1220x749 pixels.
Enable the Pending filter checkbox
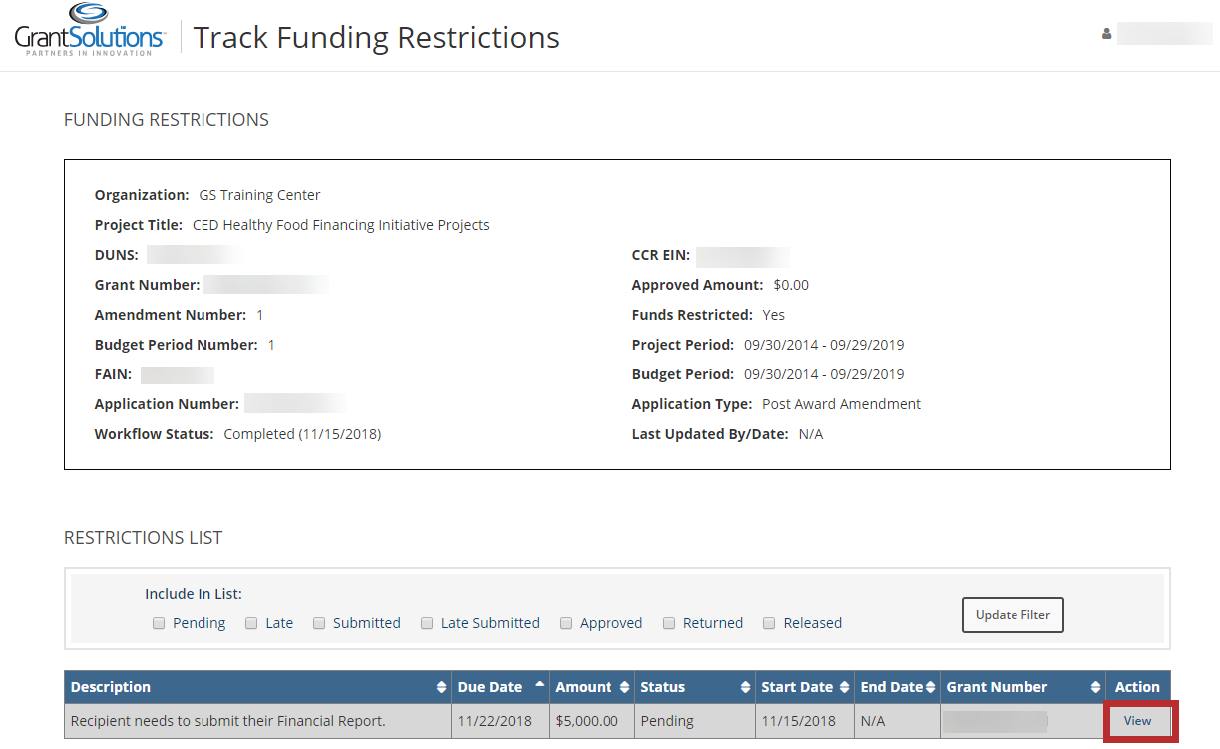tap(159, 623)
